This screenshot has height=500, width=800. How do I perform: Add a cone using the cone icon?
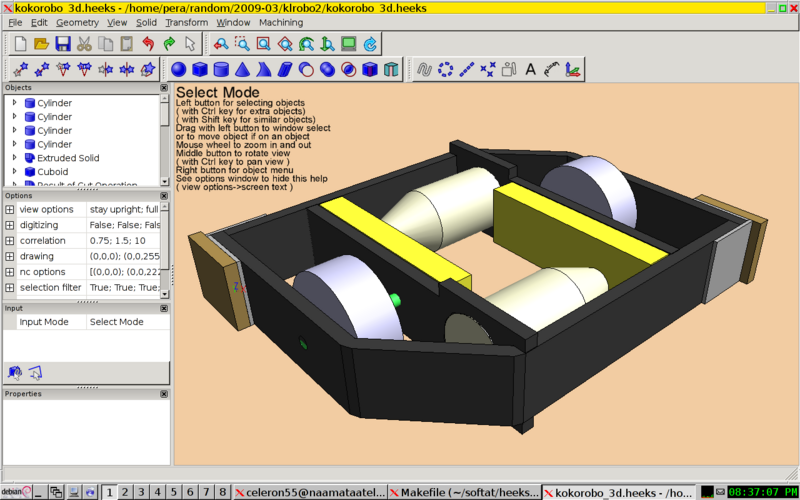(x=242, y=70)
